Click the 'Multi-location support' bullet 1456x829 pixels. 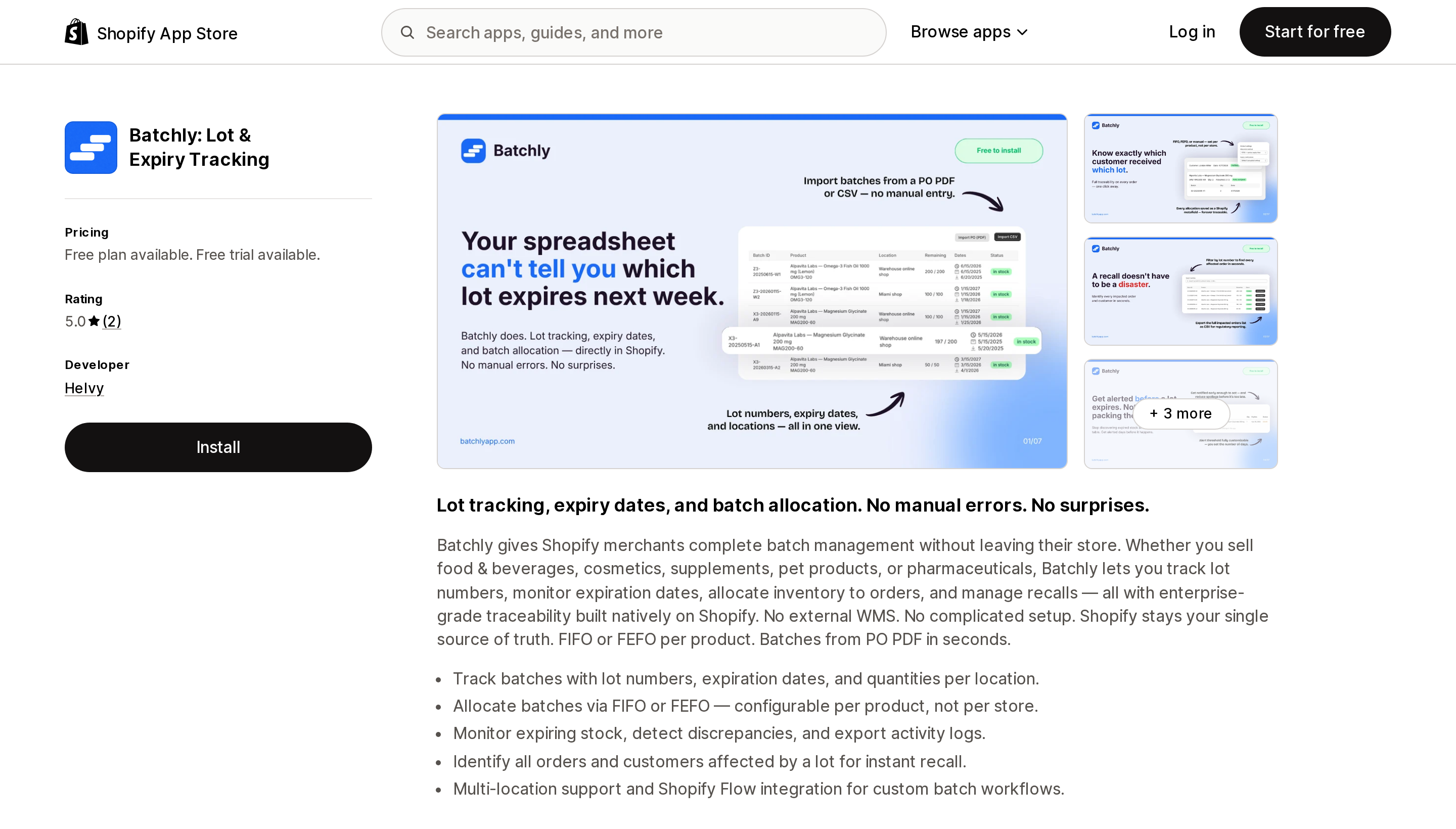click(758, 789)
